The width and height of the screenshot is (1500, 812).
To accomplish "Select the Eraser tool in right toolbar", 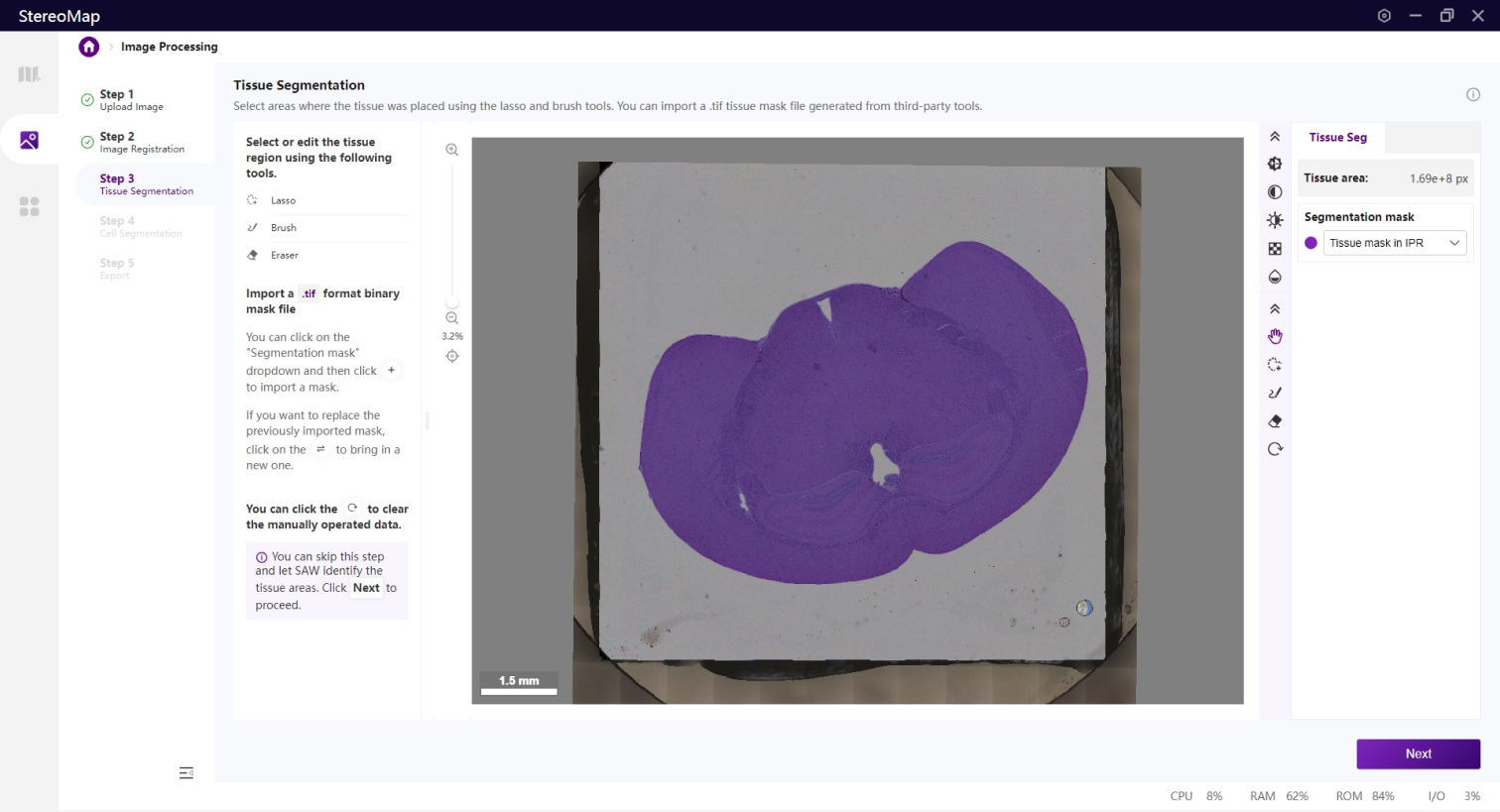I will coord(1275,421).
